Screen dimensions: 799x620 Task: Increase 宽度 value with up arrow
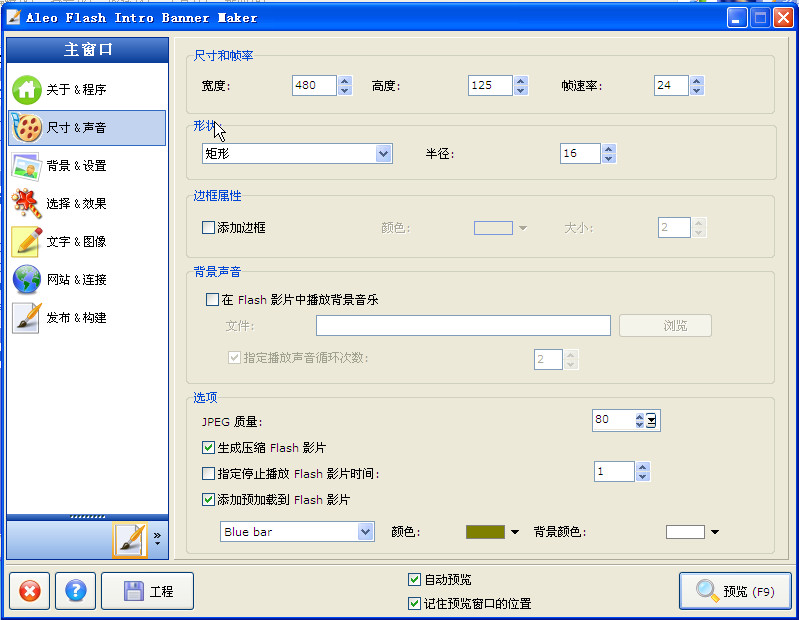(x=345, y=80)
